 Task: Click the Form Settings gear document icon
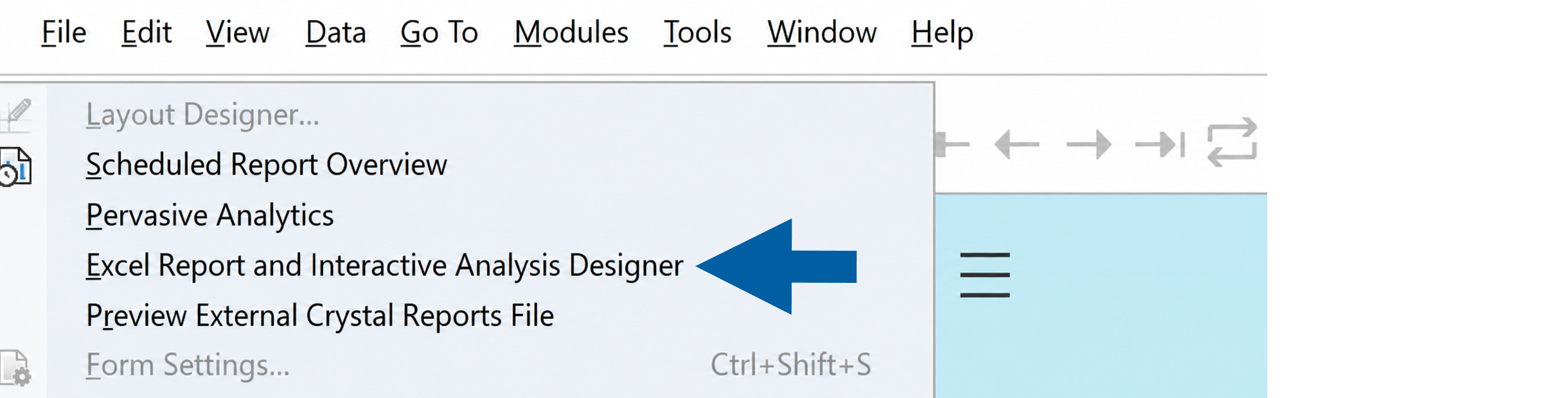pos(15,368)
